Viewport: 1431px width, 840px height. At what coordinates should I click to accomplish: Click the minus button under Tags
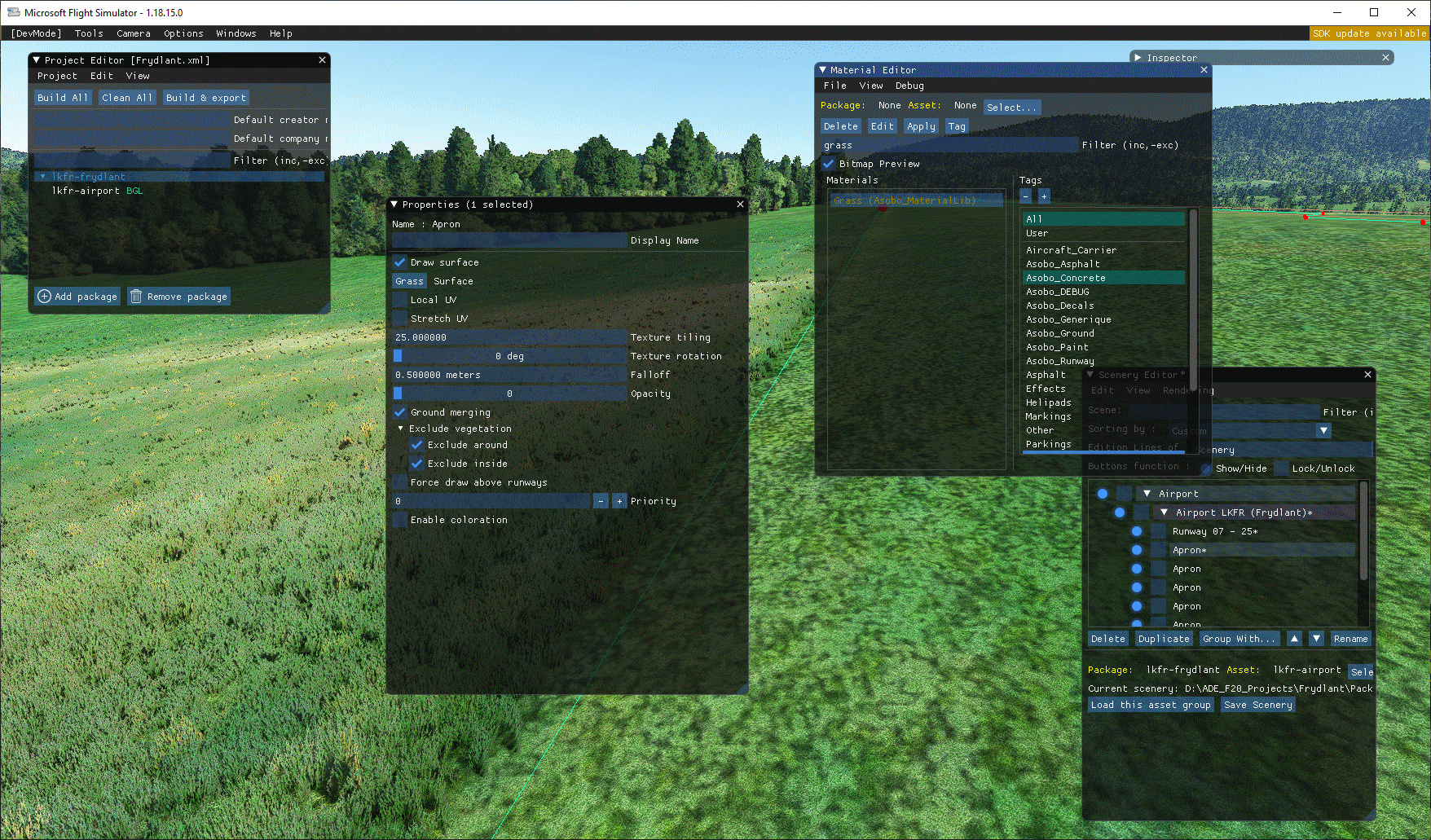pyautogui.click(x=1026, y=196)
